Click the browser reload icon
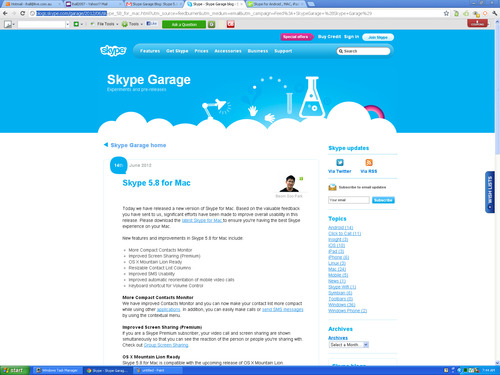500x375 pixels. pos(22,13)
